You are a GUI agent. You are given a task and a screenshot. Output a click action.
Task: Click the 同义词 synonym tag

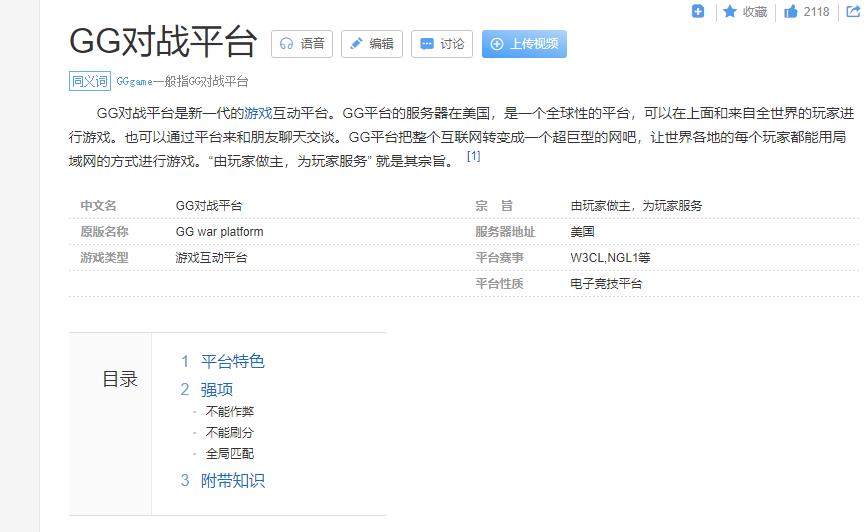tap(89, 81)
